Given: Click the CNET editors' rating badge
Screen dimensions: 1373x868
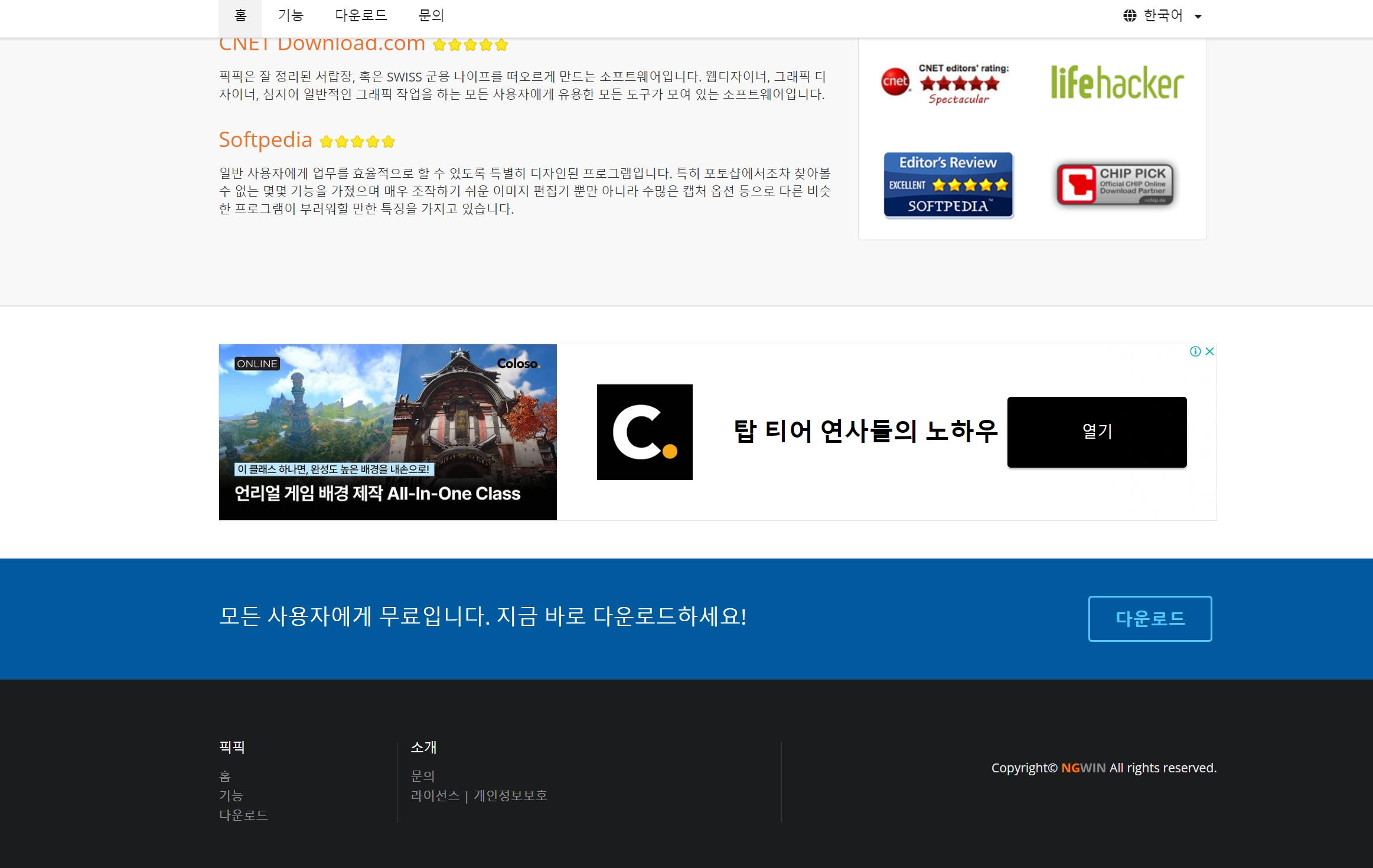Looking at the screenshot, I should pos(945,83).
